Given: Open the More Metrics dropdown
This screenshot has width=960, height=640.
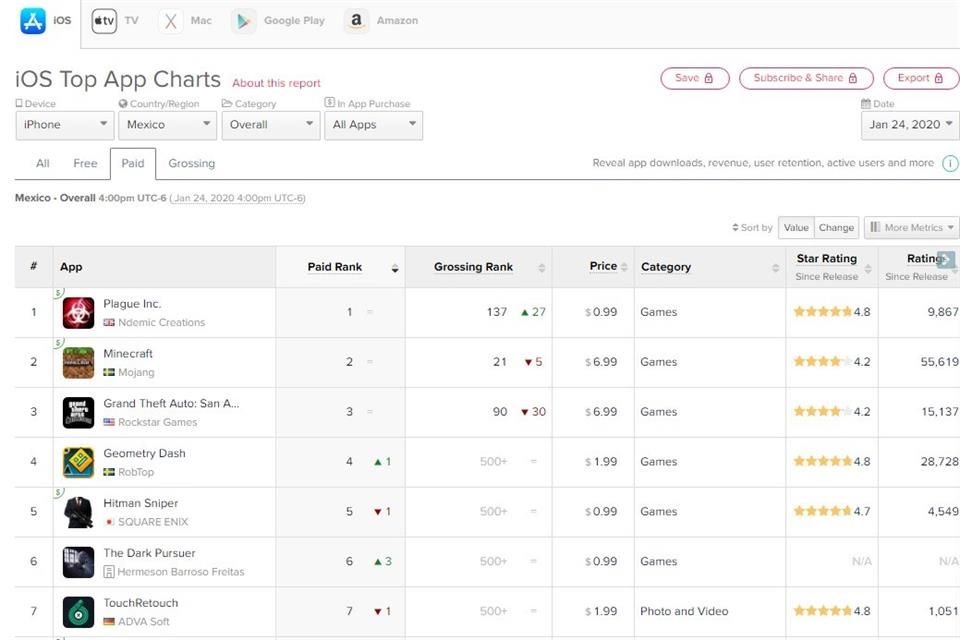Looking at the screenshot, I should pos(911,228).
